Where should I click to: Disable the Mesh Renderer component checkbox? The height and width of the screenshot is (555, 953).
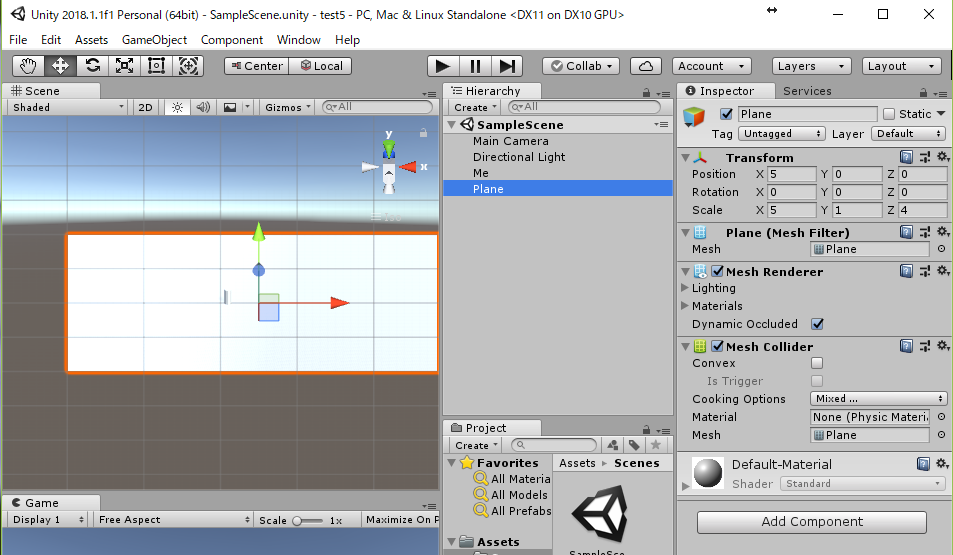click(718, 271)
